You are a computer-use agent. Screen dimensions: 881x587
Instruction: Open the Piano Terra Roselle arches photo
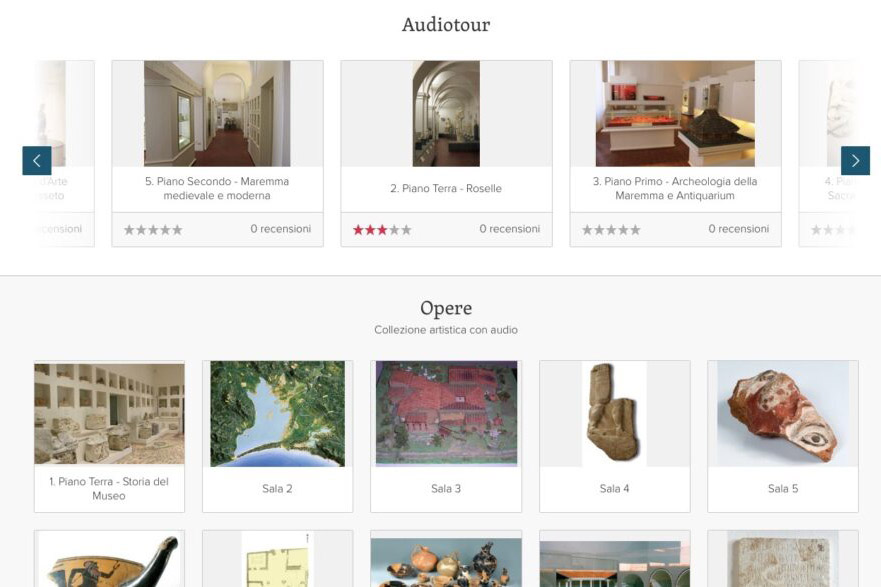click(x=446, y=113)
